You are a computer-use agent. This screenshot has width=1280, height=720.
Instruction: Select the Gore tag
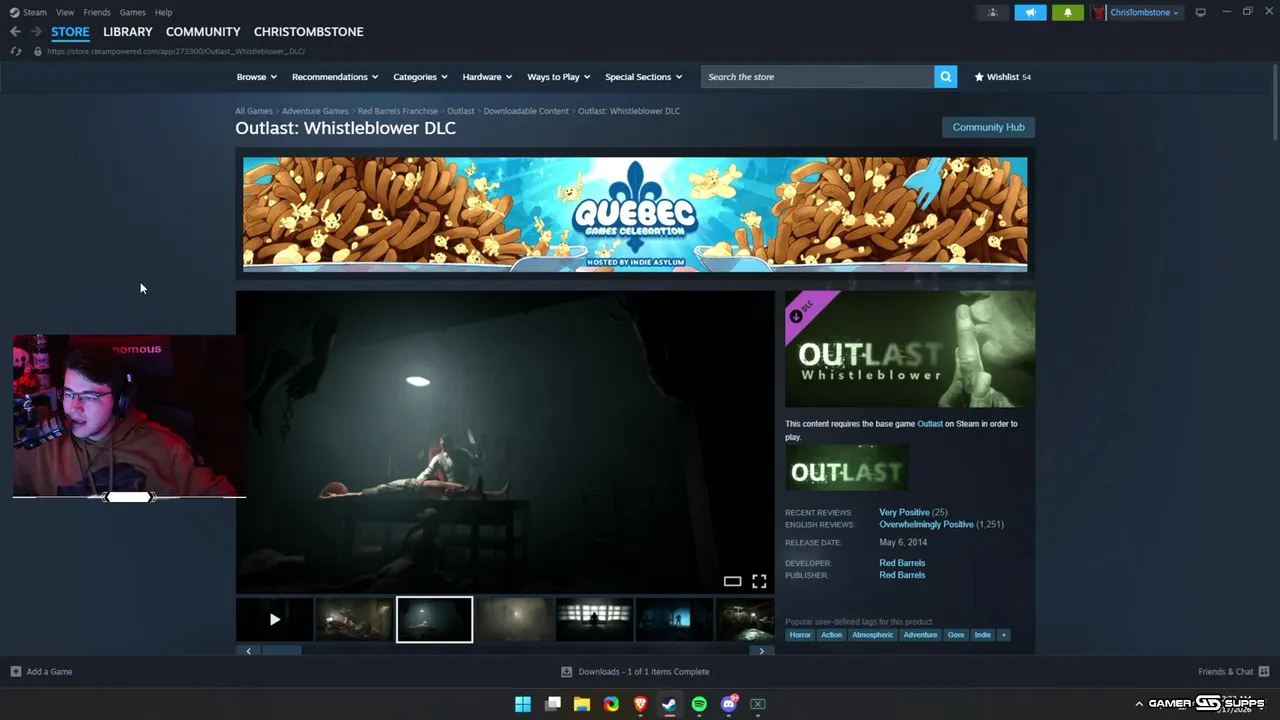[956, 635]
